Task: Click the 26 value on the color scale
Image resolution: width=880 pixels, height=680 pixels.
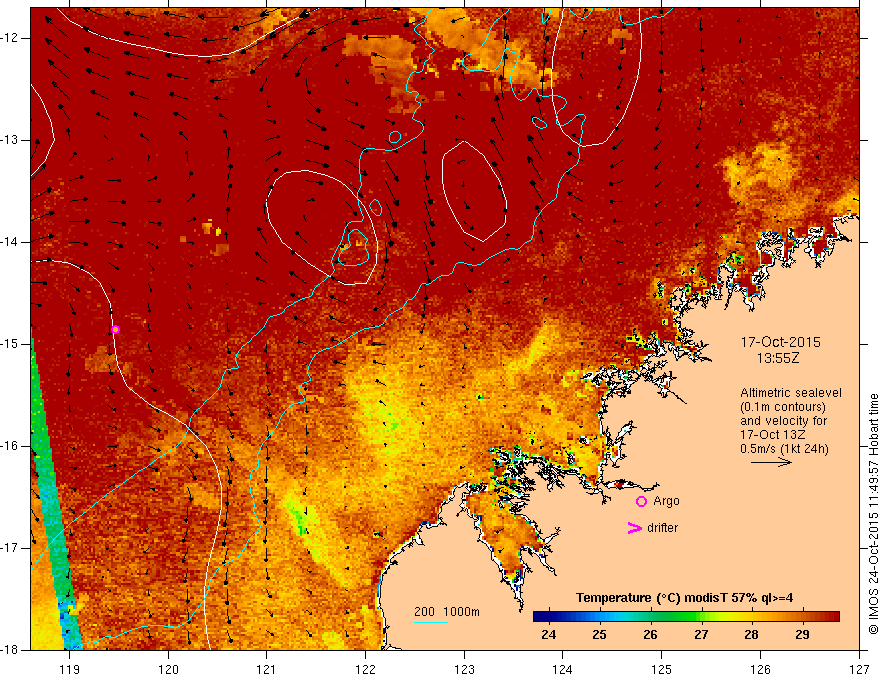Action: tap(650, 635)
